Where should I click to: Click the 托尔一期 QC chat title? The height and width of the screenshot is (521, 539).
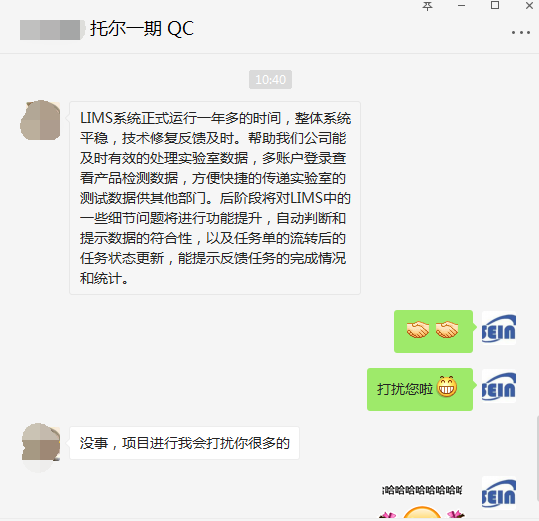tap(142, 29)
